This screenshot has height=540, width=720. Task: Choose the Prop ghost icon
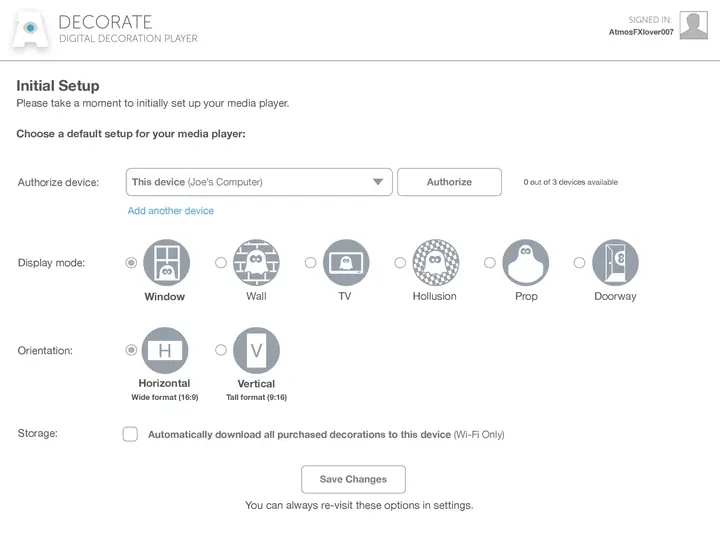coord(525,263)
